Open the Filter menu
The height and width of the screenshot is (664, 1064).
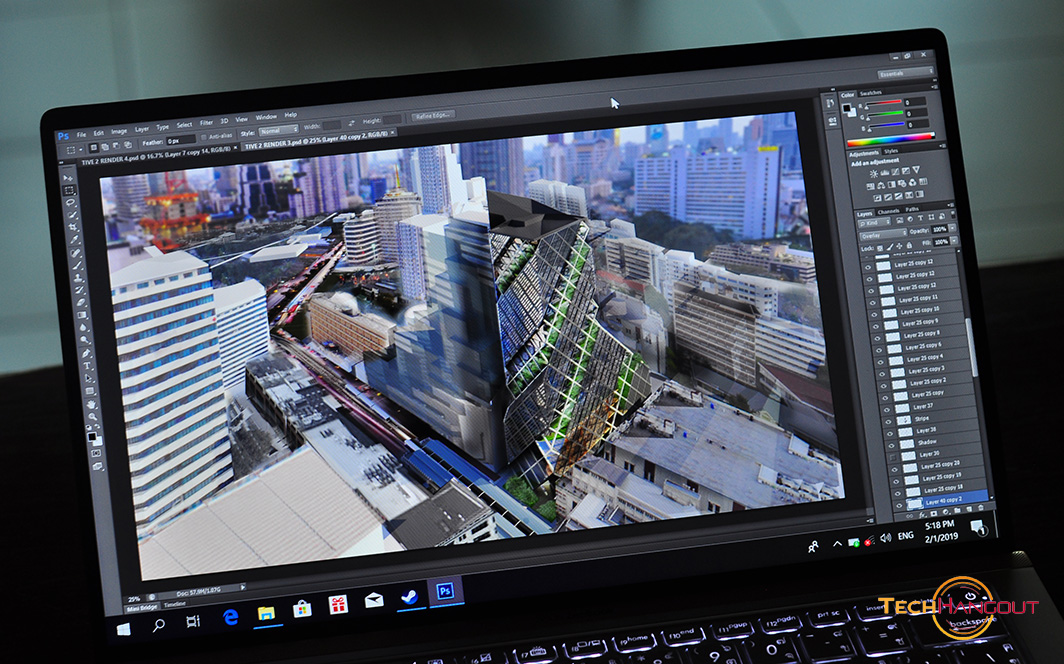[206, 123]
